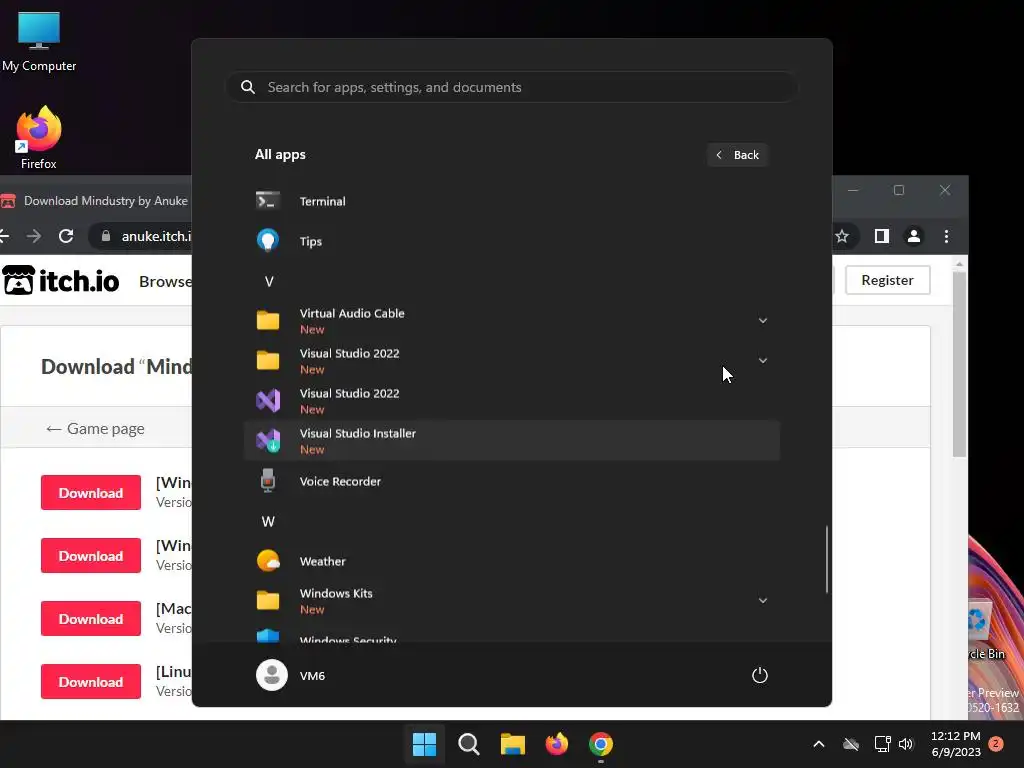Expand the Virtual Audio Cable folder chevron
The width and height of the screenshot is (1024, 768).
(762, 321)
